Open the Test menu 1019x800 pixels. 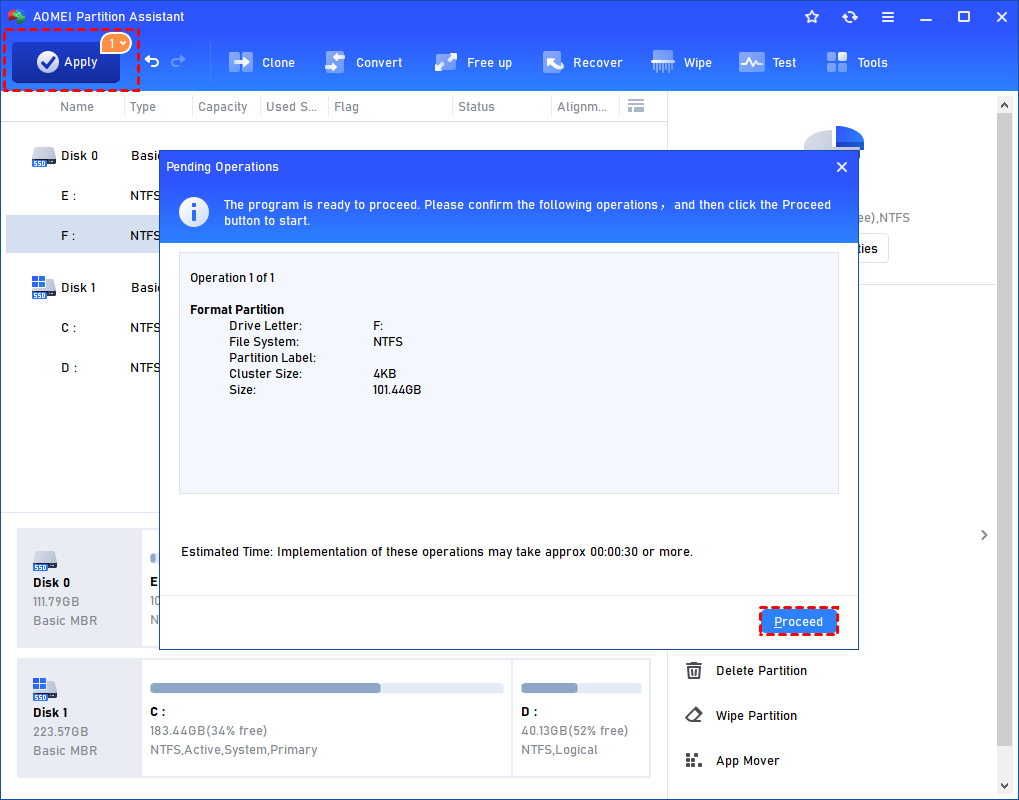767,62
